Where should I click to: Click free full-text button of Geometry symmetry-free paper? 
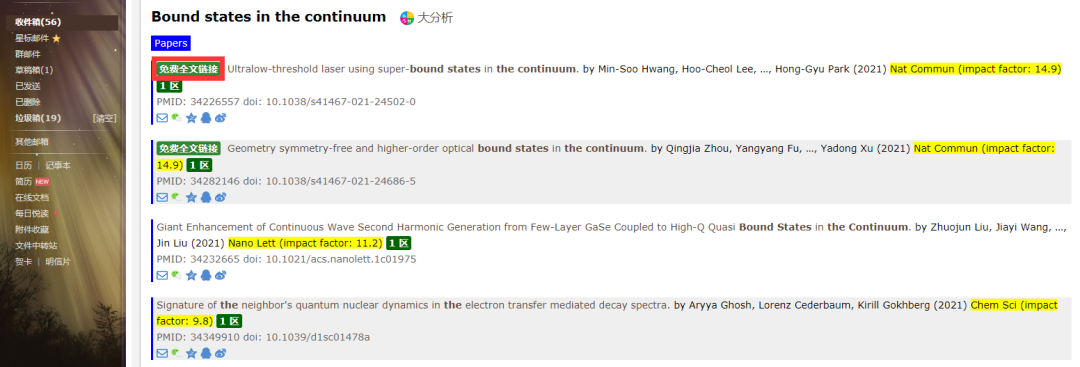click(189, 148)
